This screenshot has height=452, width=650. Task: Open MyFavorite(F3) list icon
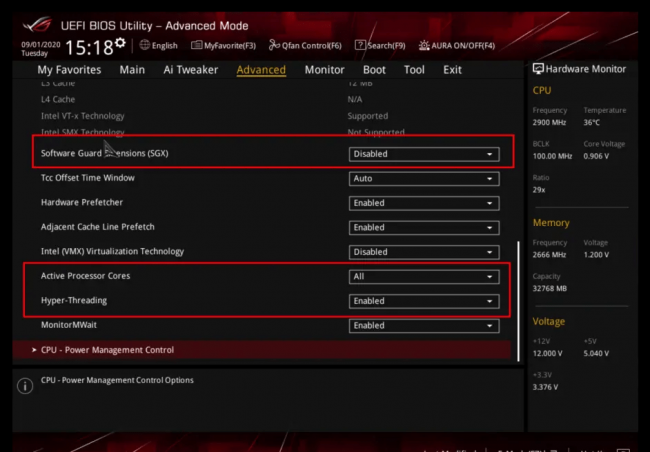(196, 45)
